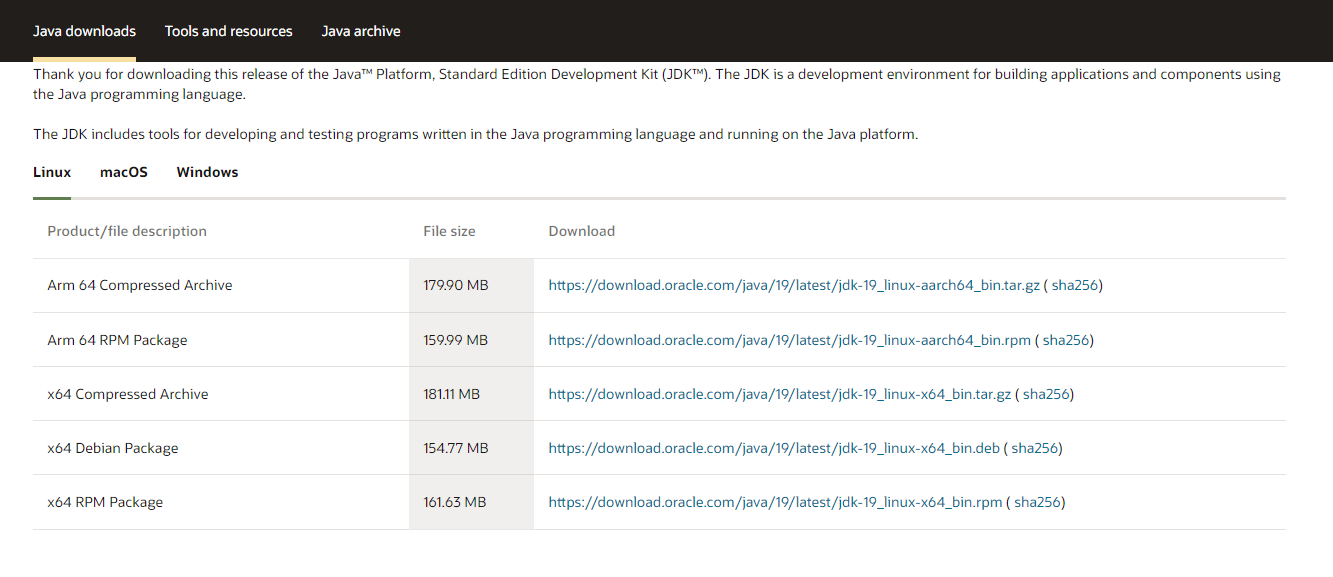1333x577 pixels.
Task: Select the Linux tab
Action: pos(52,172)
